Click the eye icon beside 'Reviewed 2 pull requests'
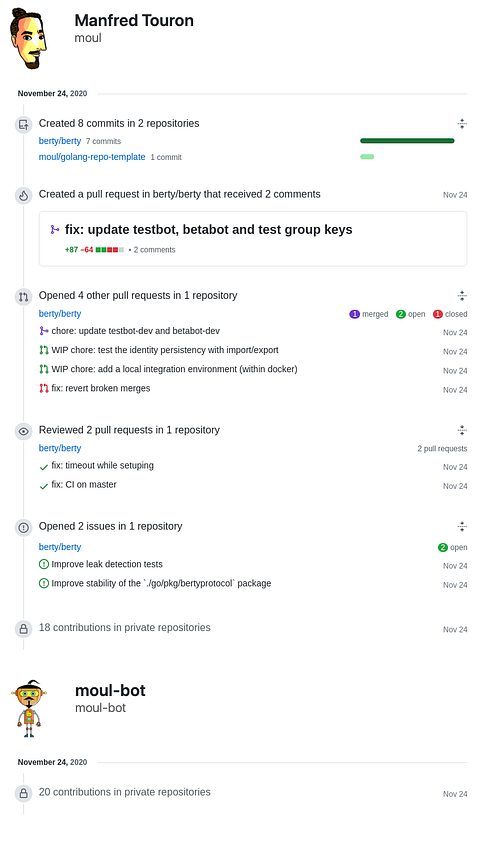Viewport: 480px width, 842px height. (x=23, y=431)
